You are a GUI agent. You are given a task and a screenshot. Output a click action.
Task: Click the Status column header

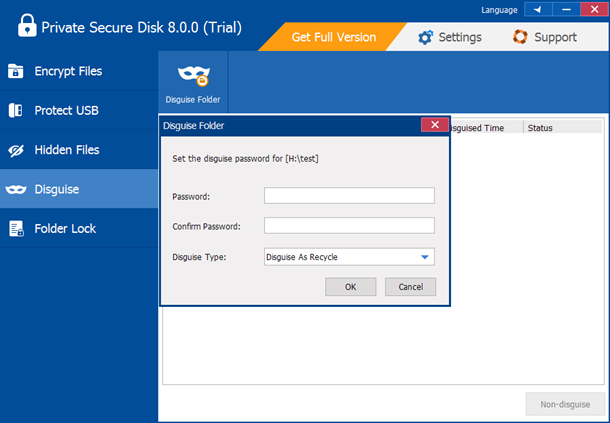pos(540,128)
